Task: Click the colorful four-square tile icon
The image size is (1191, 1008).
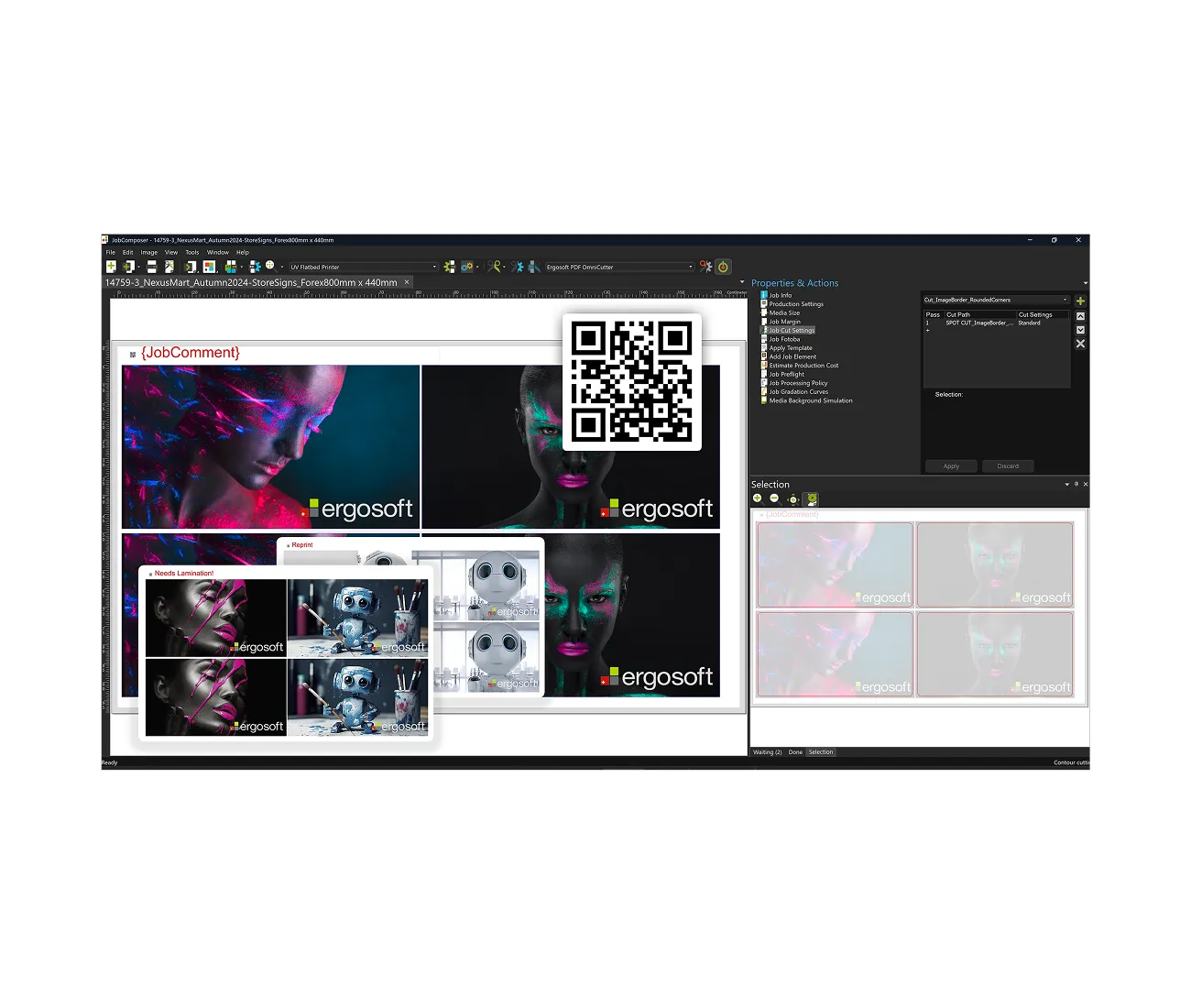Action: point(209,267)
